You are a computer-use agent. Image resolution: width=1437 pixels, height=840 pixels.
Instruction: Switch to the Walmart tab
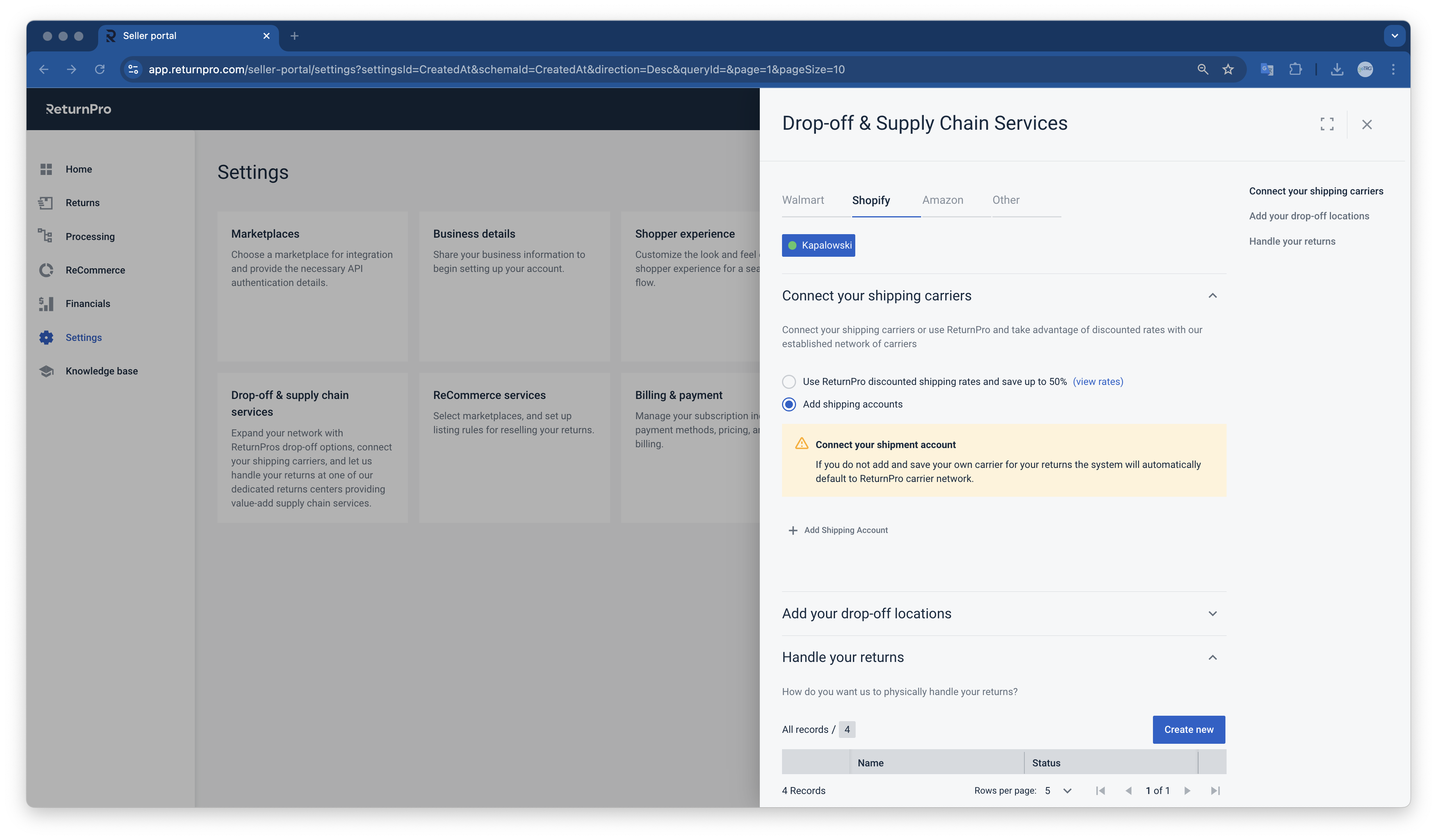(x=802, y=200)
